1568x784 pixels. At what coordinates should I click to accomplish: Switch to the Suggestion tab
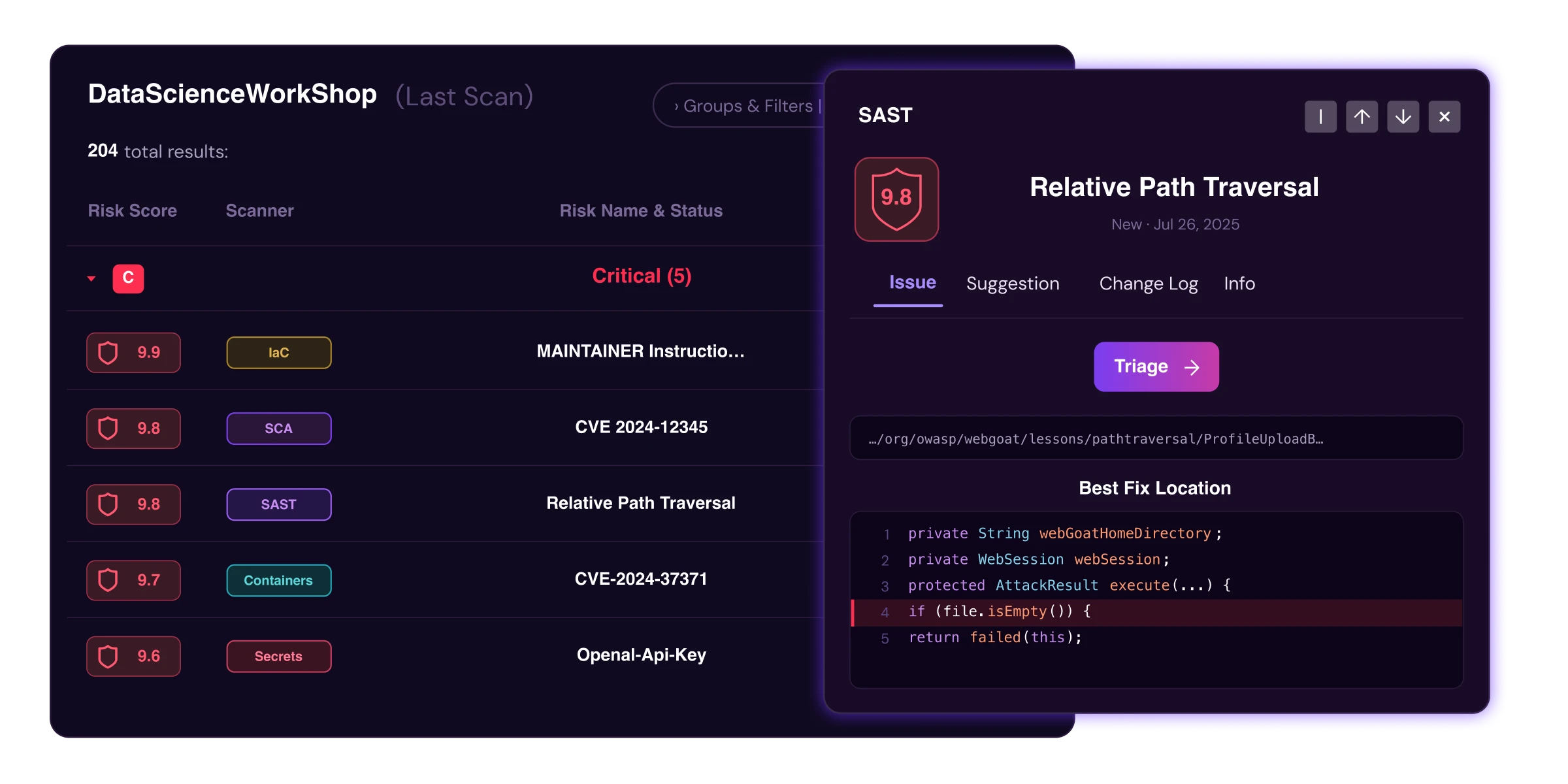click(1013, 284)
